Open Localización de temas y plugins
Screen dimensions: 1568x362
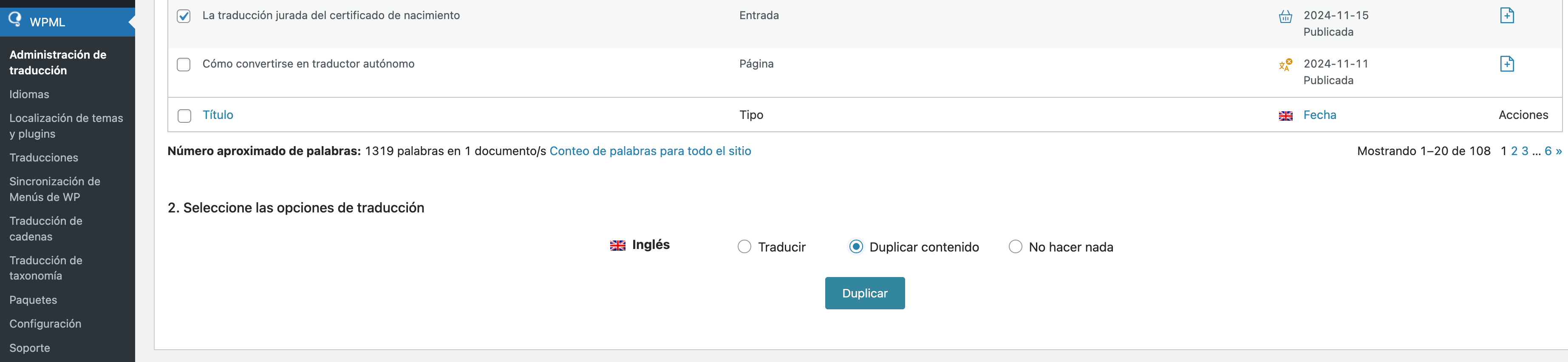point(66,126)
